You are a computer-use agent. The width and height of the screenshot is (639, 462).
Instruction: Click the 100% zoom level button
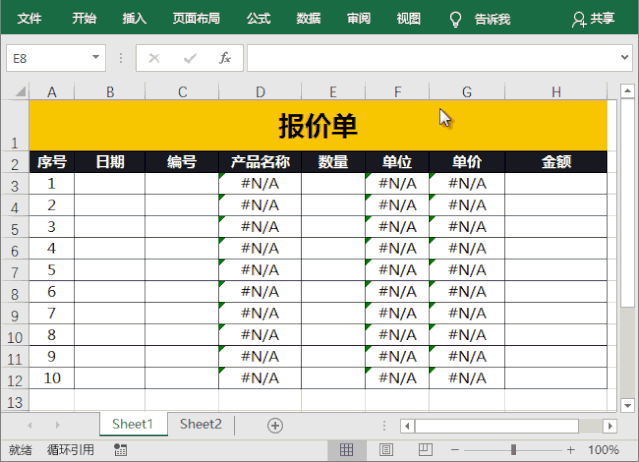pyautogui.click(x=604, y=450)
